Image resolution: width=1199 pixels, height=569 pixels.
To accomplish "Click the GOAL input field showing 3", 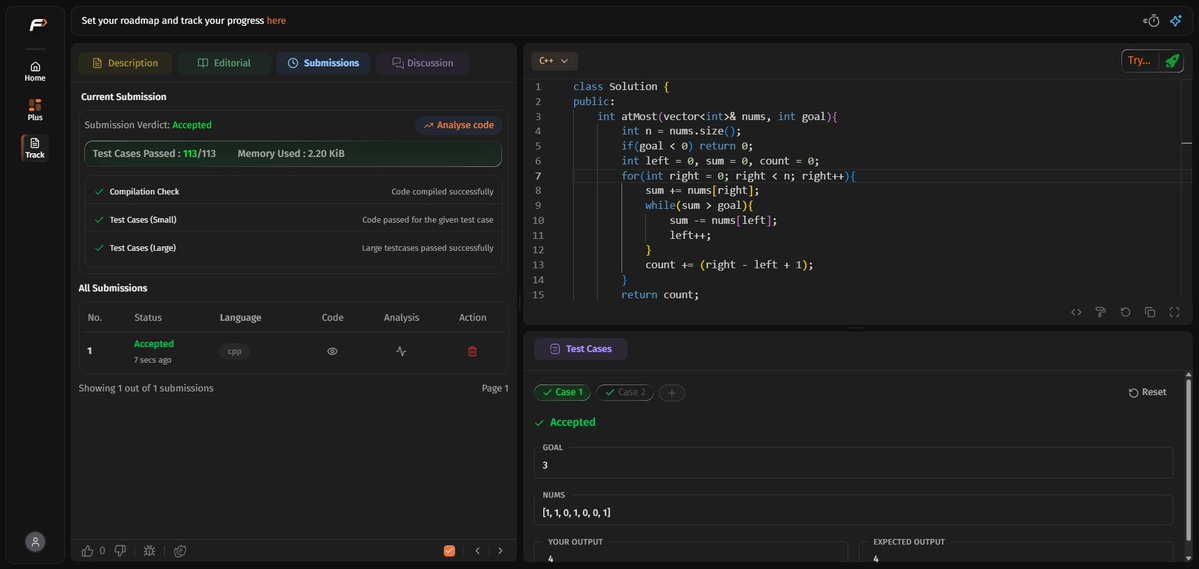I will pyautogui.click(x=853, y=464).
